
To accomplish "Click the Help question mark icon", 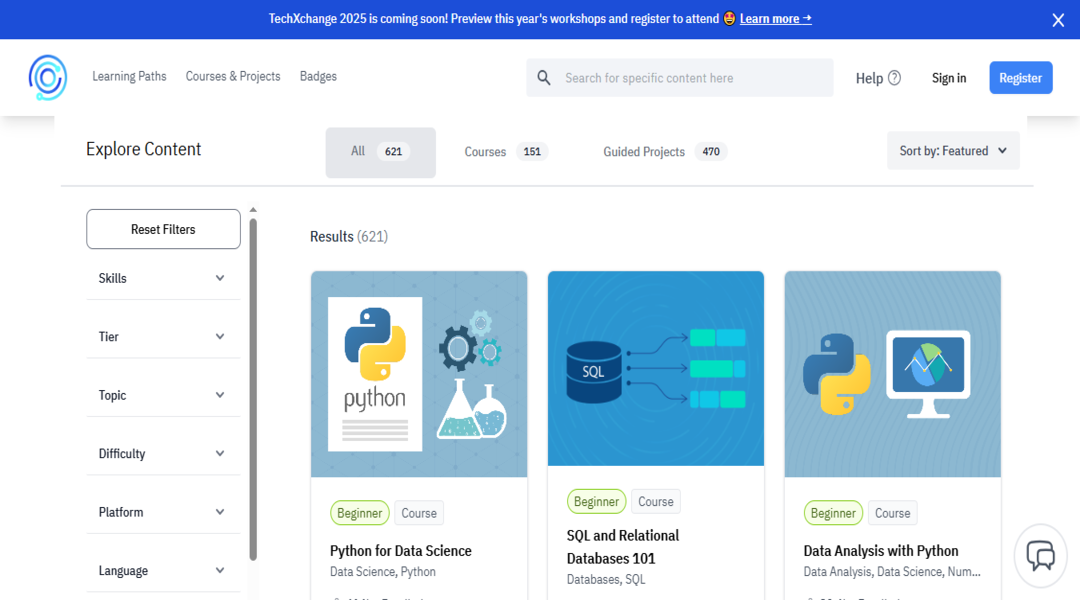I will (894, 78).
